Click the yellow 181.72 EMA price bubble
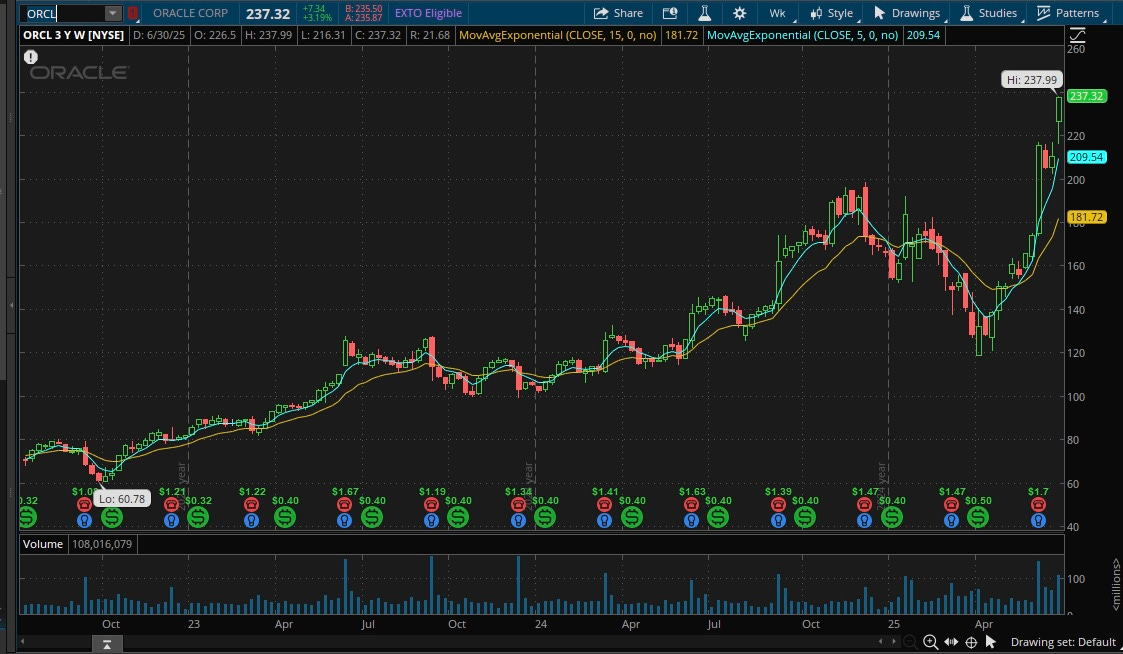Image resolution: width=1123 pixels, height=654 pixels. tap(1086, 217)
